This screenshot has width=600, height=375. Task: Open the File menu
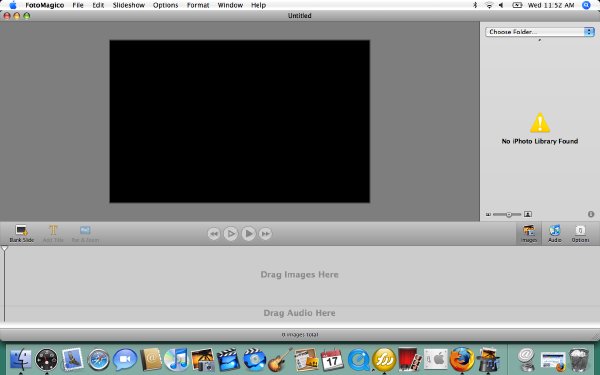click(x=78, y=5)
